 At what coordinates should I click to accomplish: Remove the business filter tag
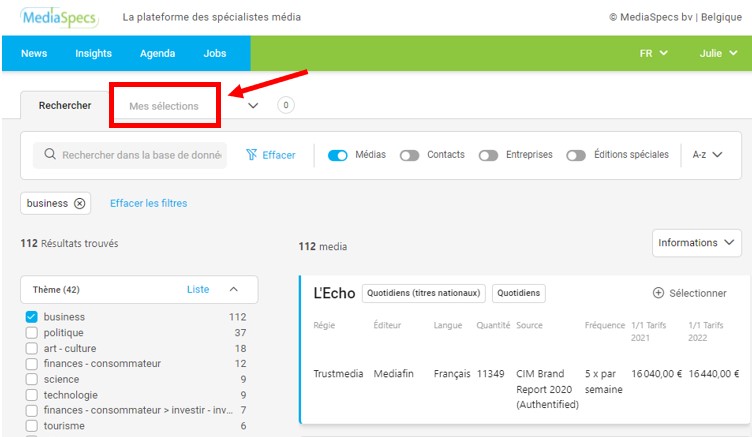tap(80, 203)
